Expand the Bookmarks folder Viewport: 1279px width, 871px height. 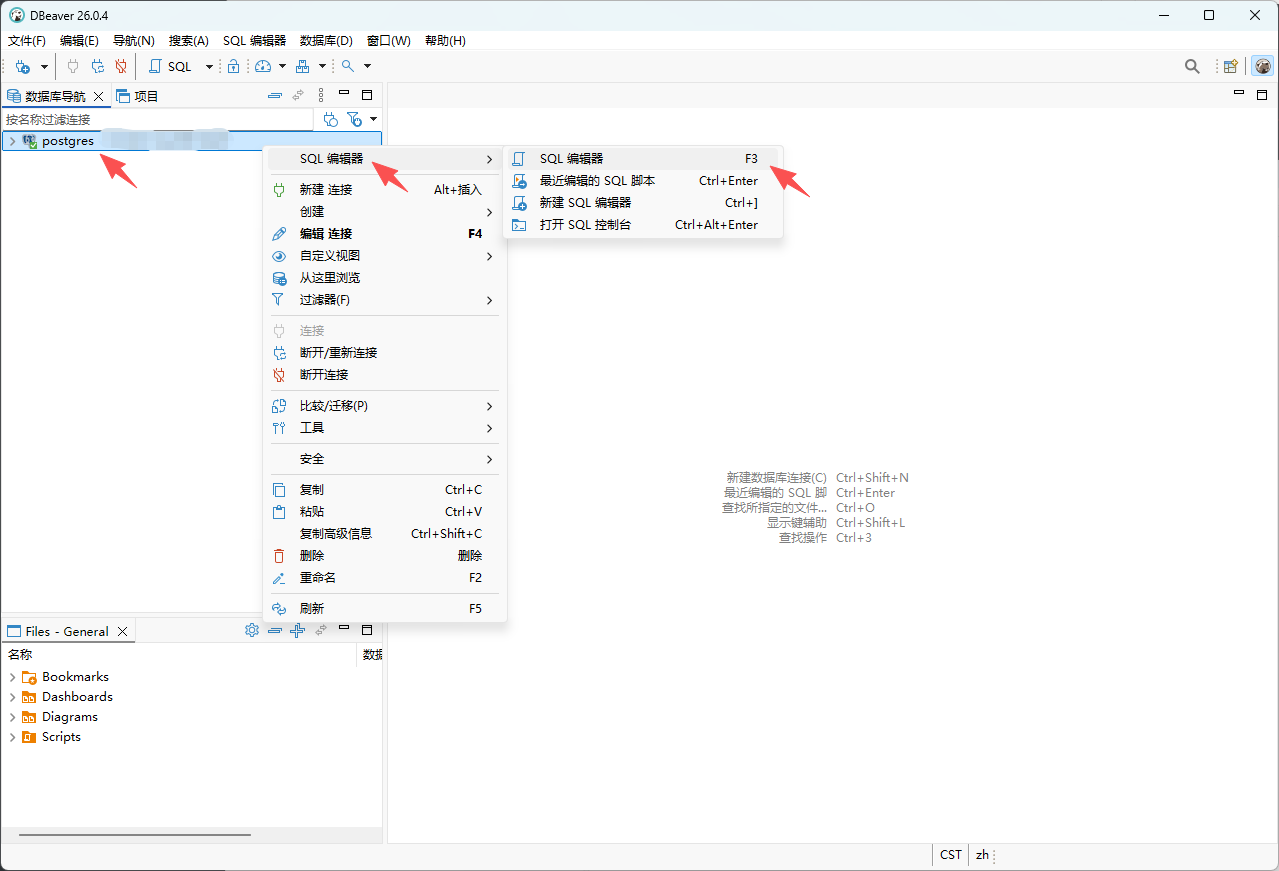tap(12, 677)
